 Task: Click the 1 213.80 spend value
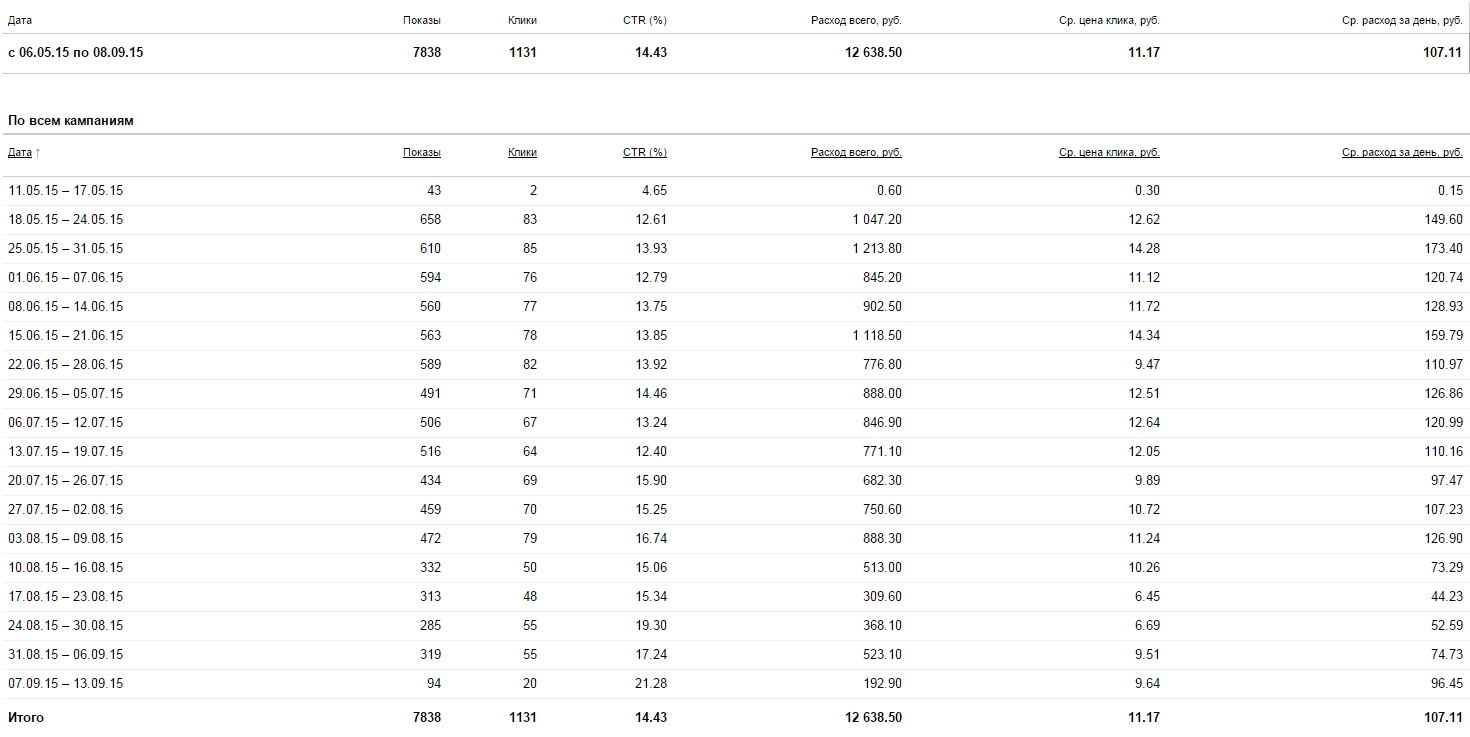(x=877, y=248)
